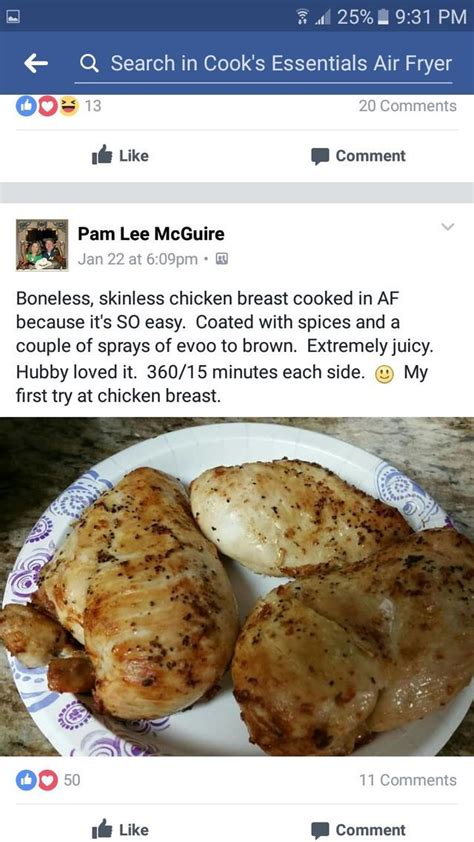Tap the back arrow in the header
This screenshot has width=474, height=842.
click(36, 64)
